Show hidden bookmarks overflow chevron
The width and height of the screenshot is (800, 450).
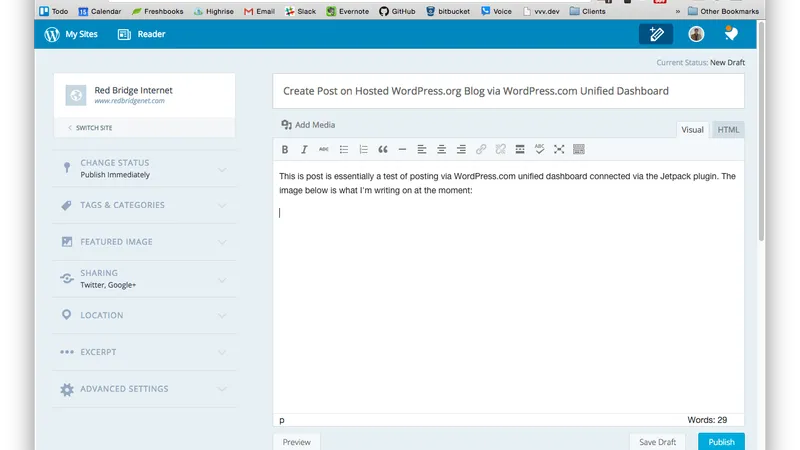(678, 11)
